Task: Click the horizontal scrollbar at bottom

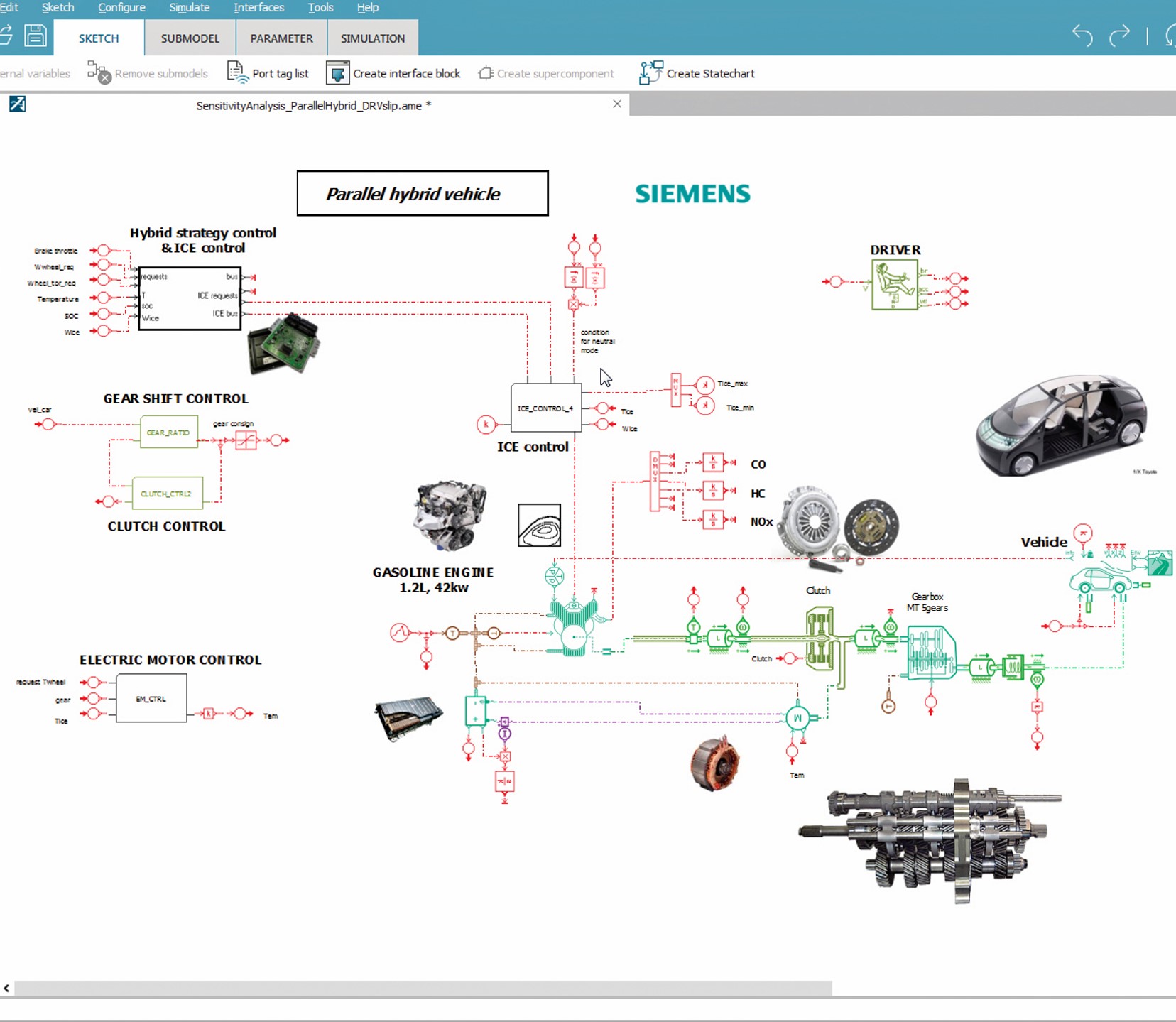Action: tap(423, 988)
